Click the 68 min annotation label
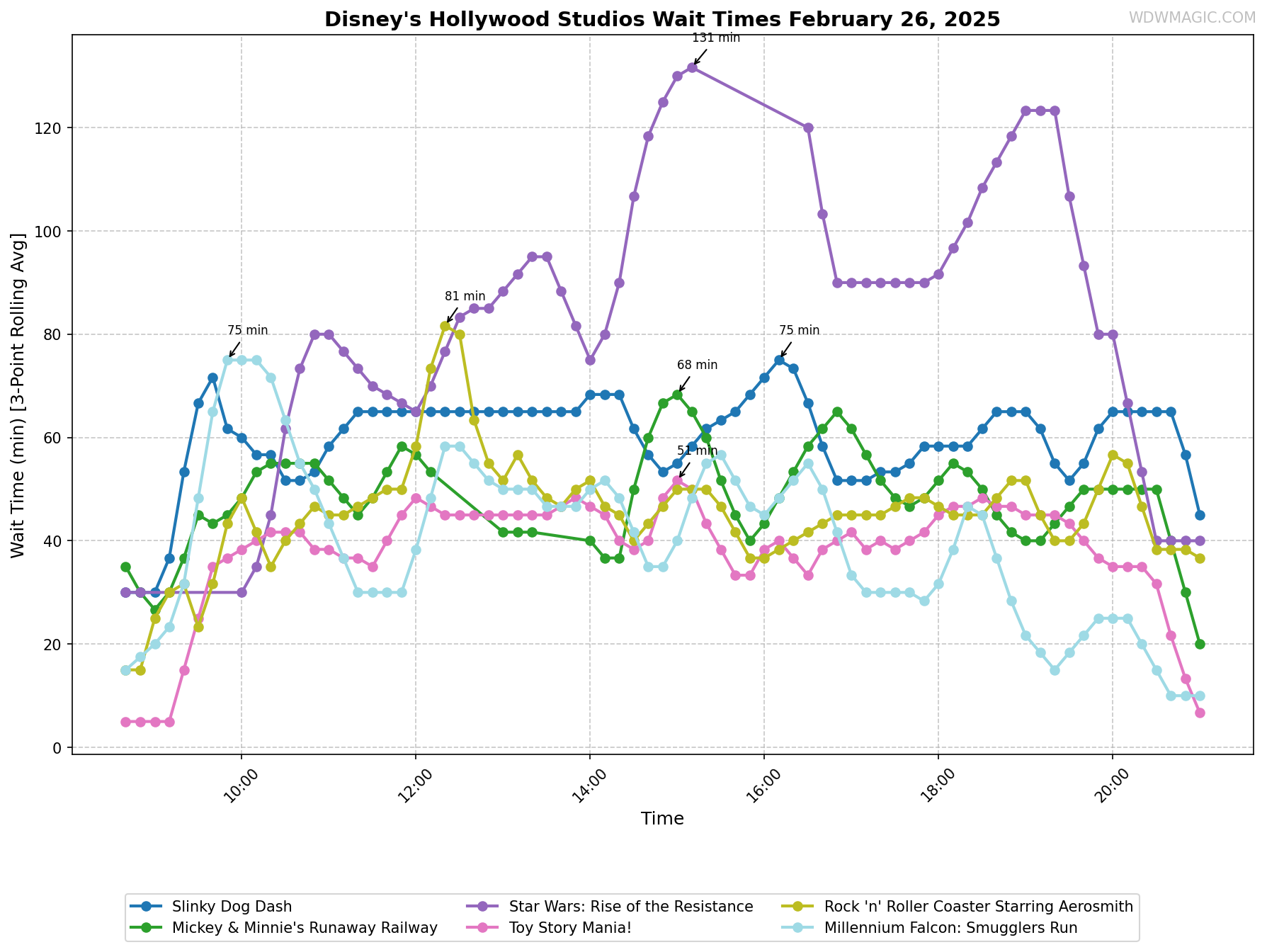This screenshot has height=952, width=1267. click(x=698, y=365)
